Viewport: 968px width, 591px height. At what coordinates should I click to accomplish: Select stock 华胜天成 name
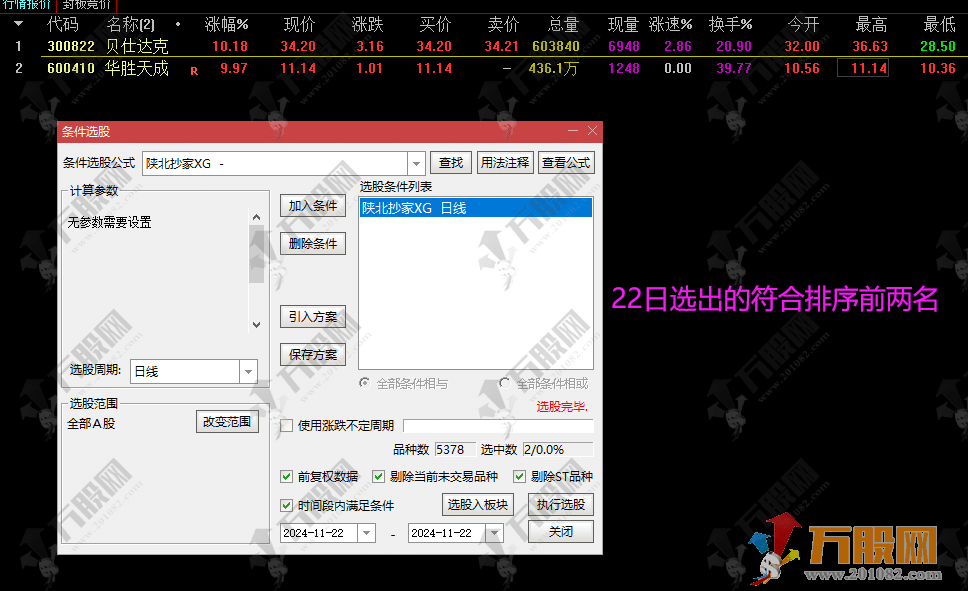[136, 69]
